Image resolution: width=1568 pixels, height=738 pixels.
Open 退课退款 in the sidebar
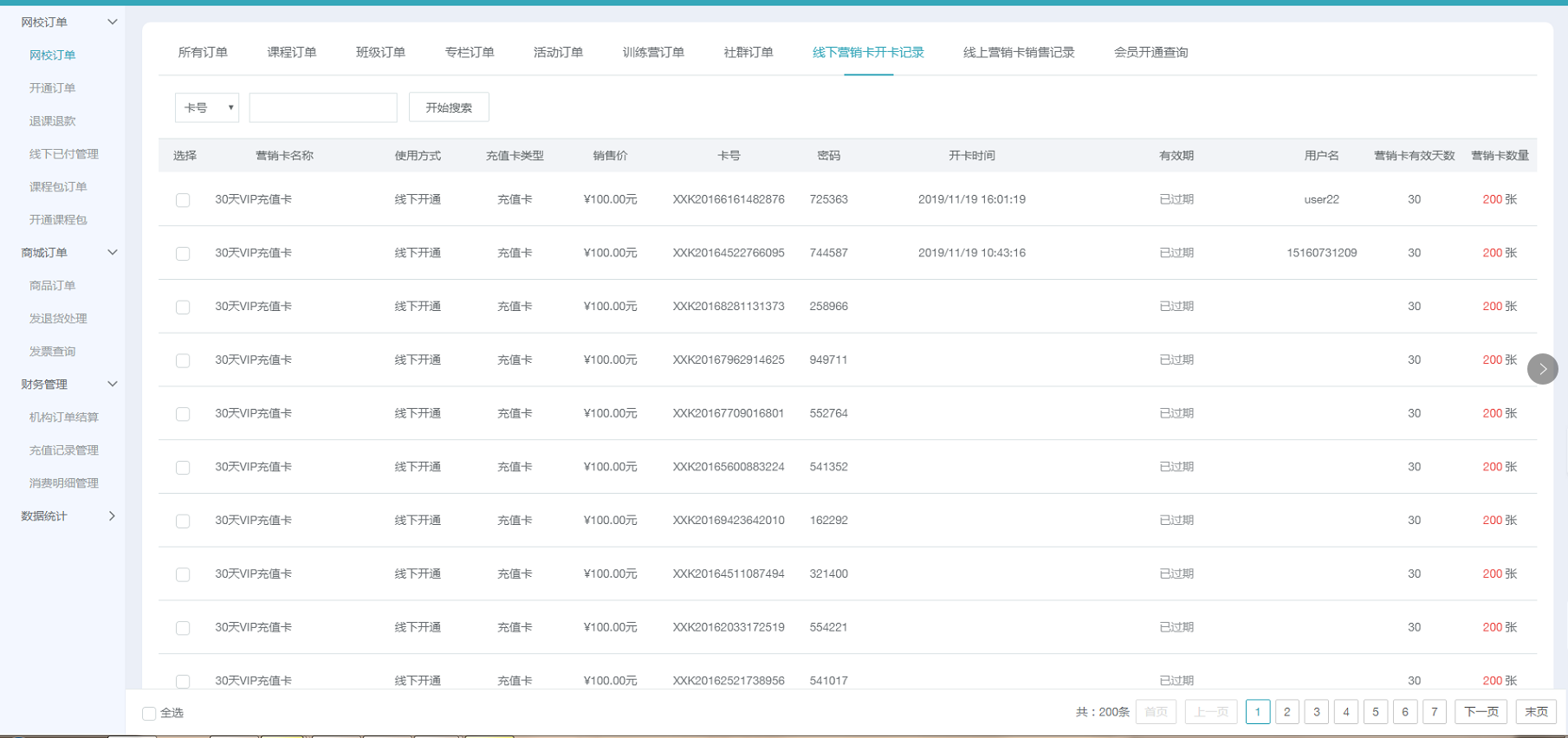[53, 121]
